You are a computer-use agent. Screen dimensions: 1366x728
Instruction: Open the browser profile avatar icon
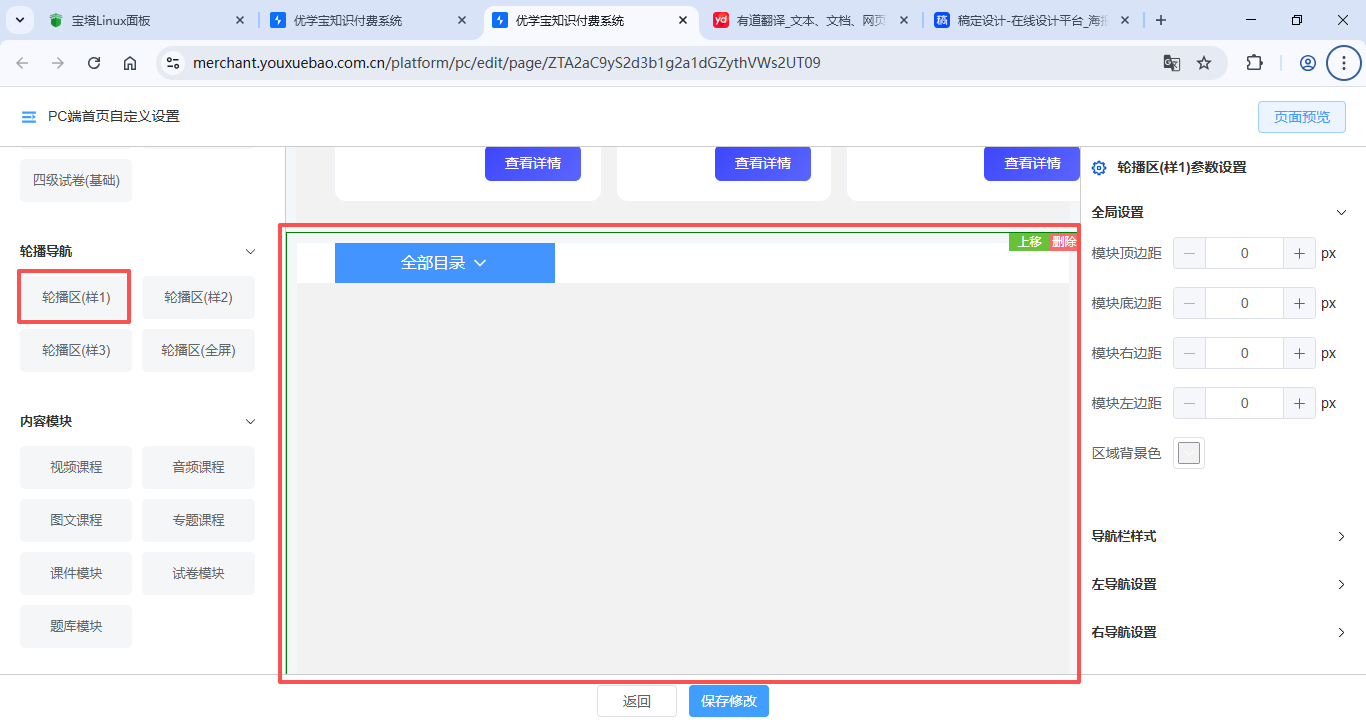pos(1307,63)
